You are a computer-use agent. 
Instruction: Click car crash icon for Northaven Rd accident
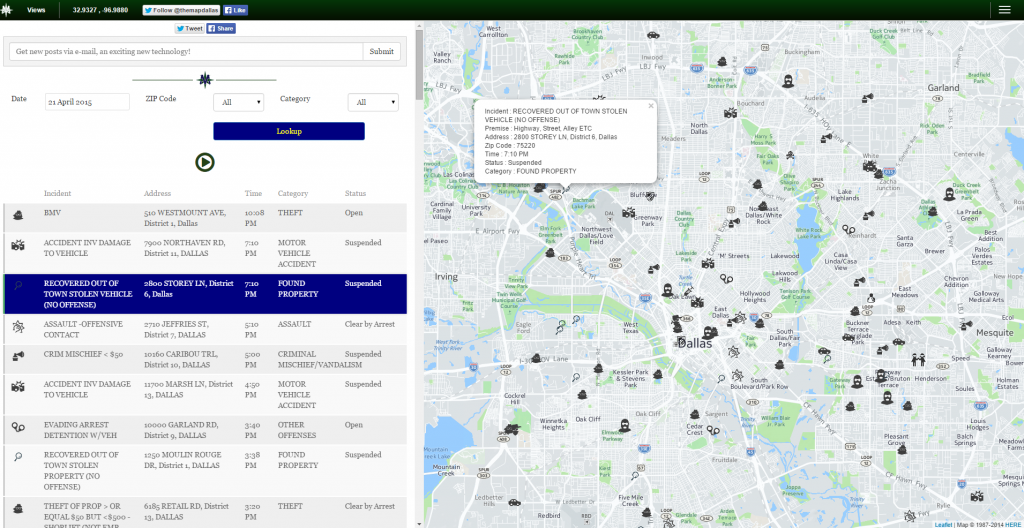pos(18,245)
